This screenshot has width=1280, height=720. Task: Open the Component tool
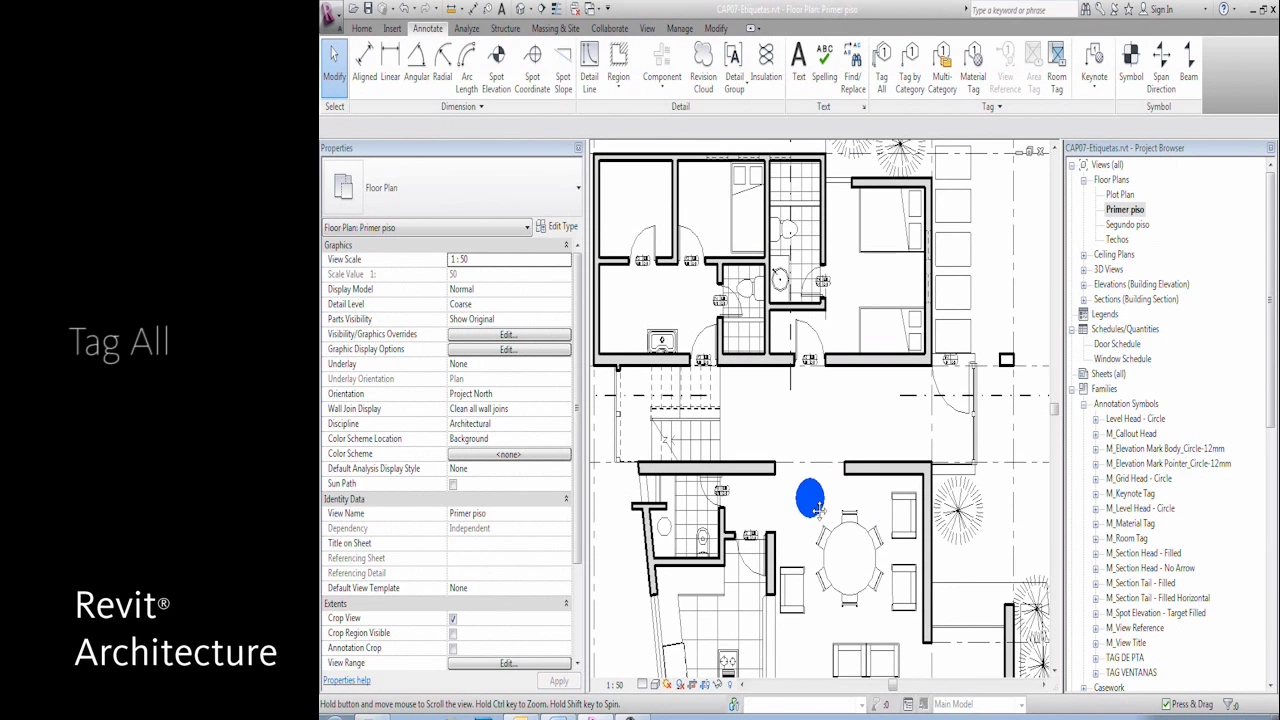[662, 66]
